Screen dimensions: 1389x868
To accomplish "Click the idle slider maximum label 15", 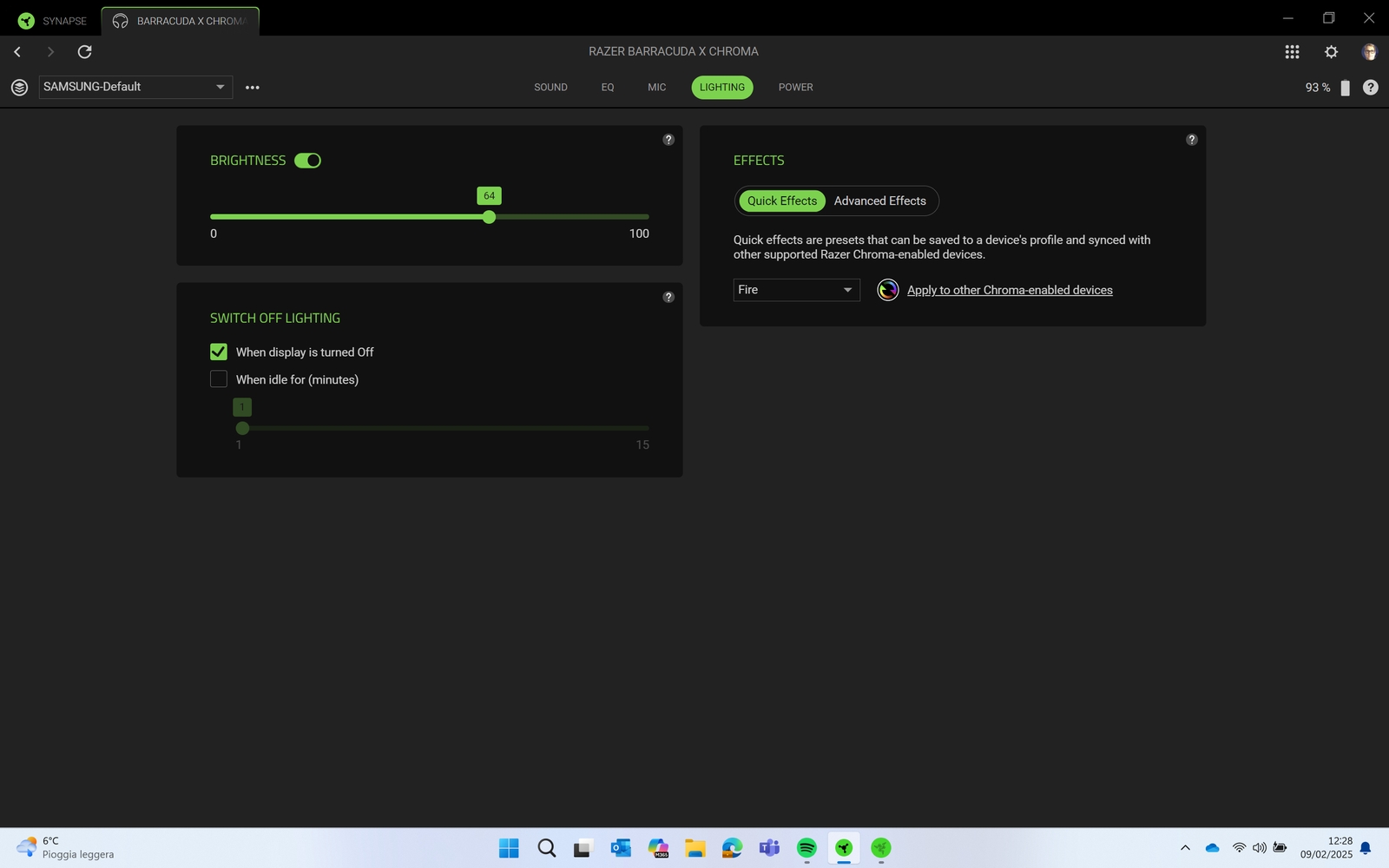I will click(x=642, y=445).
